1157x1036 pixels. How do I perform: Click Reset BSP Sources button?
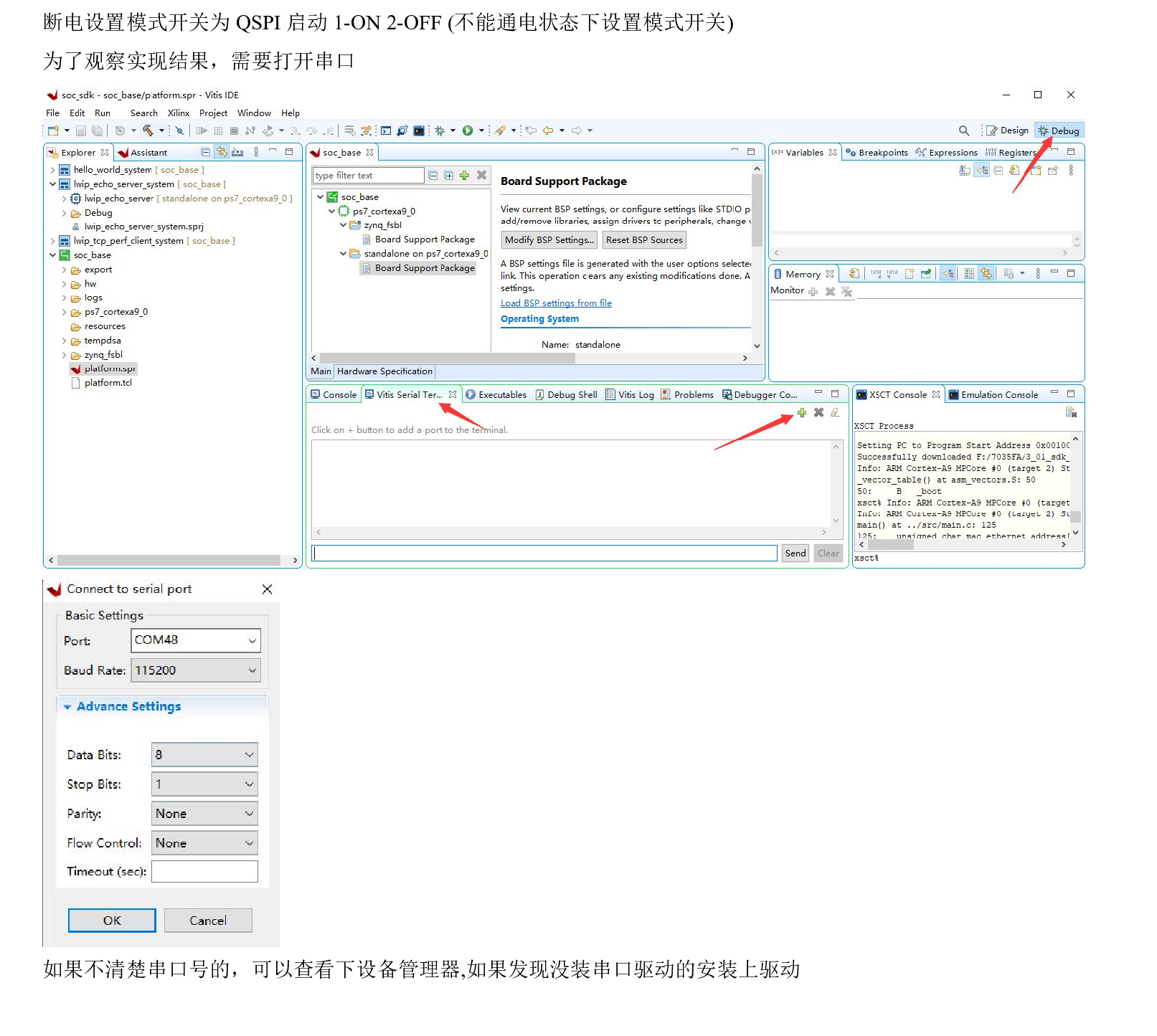(x=644, y=240)
